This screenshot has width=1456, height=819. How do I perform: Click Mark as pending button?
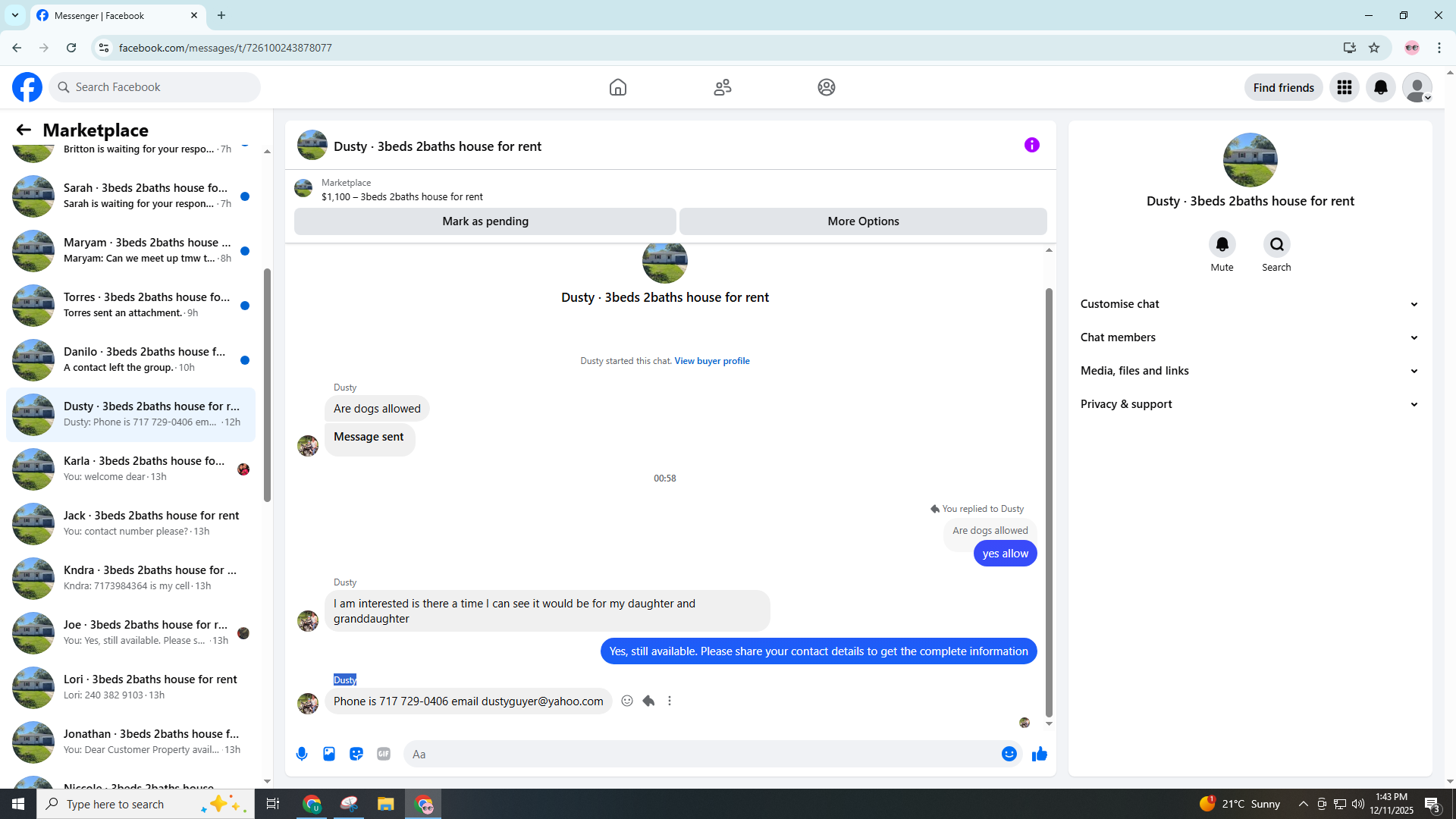tap(485, 221)
